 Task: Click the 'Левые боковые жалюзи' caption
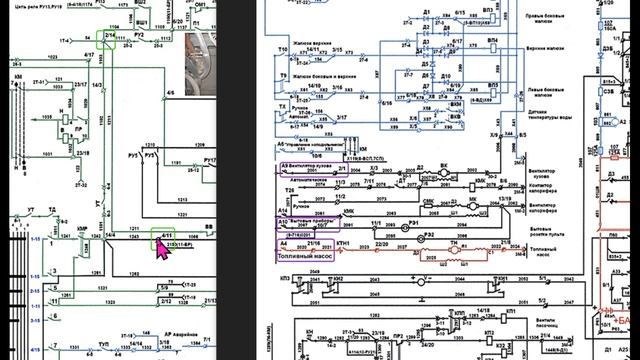(546, 92)
